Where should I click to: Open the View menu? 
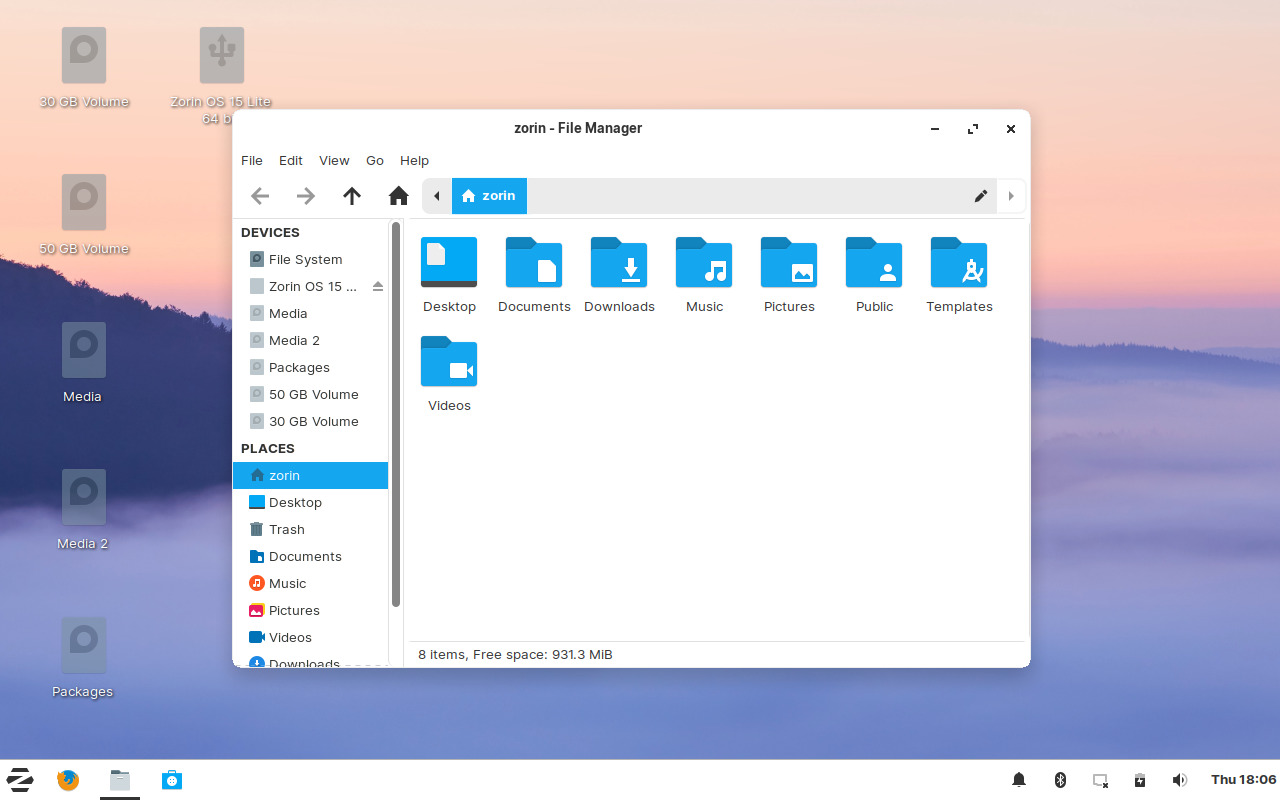pos(334,160)
